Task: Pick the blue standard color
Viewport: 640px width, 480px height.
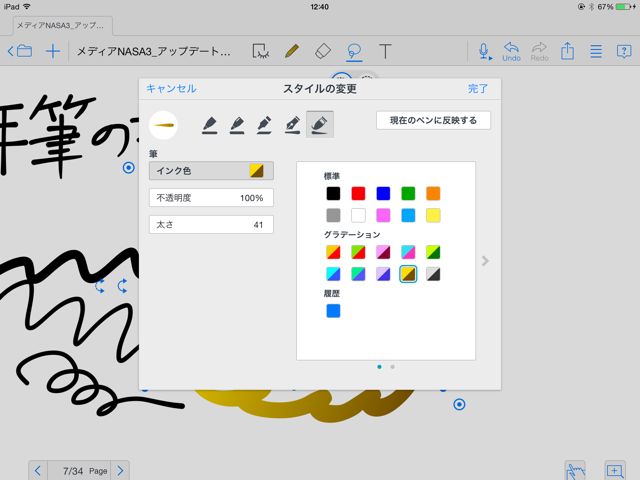Action: [x=383, y=193]
